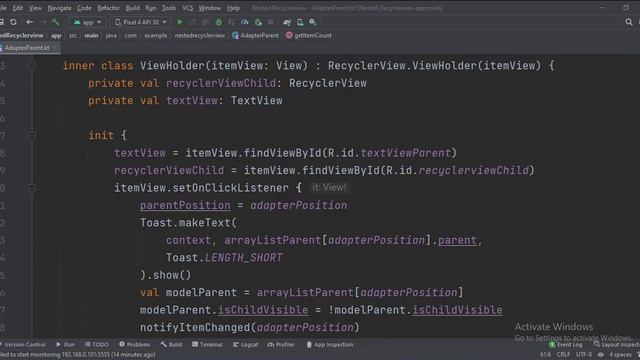Open the Run tool window at bottom
The height and width of the screenshot is (360, 640).
(65, 344)
